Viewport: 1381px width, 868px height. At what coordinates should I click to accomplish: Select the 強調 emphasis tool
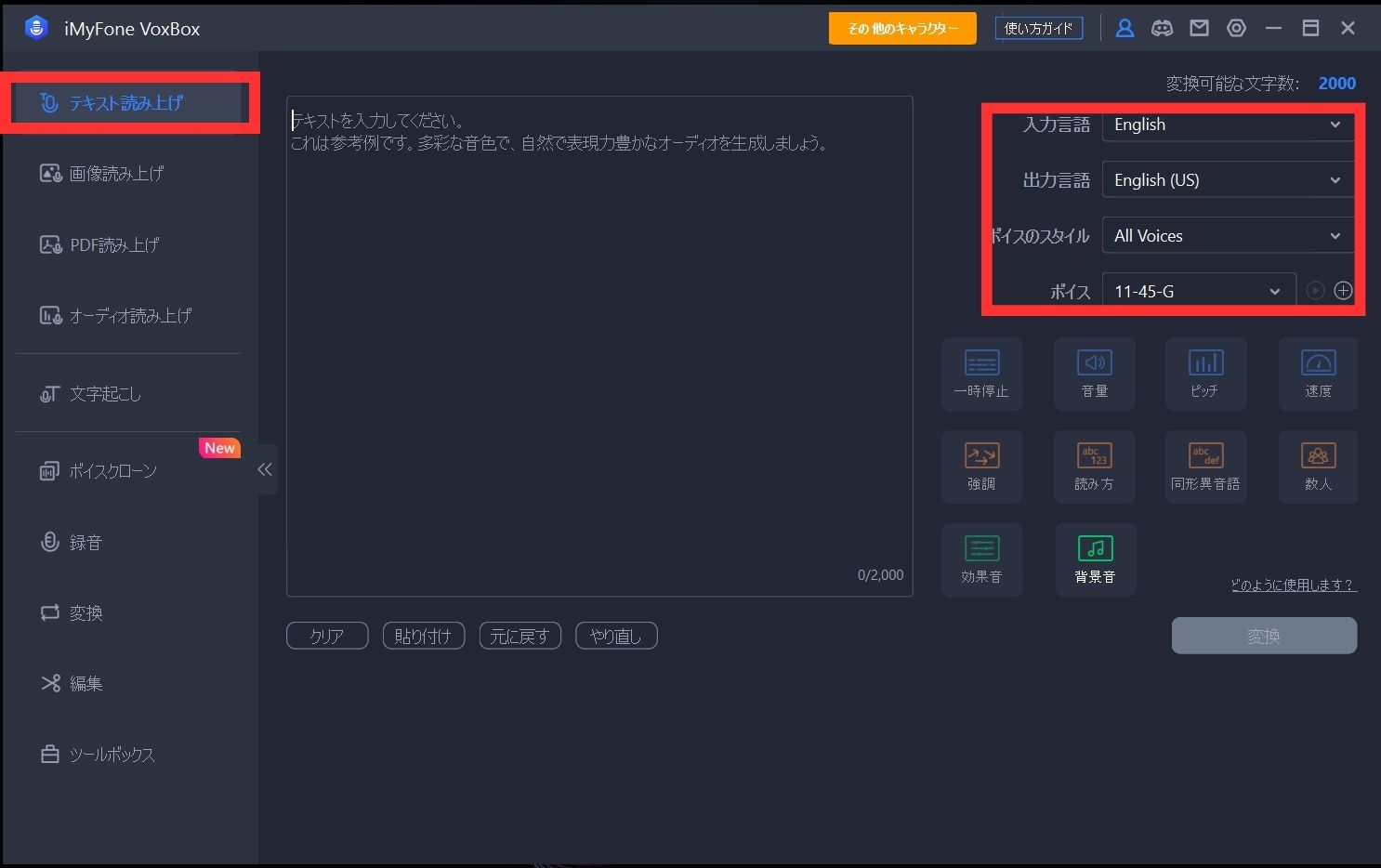pos(981,466)
